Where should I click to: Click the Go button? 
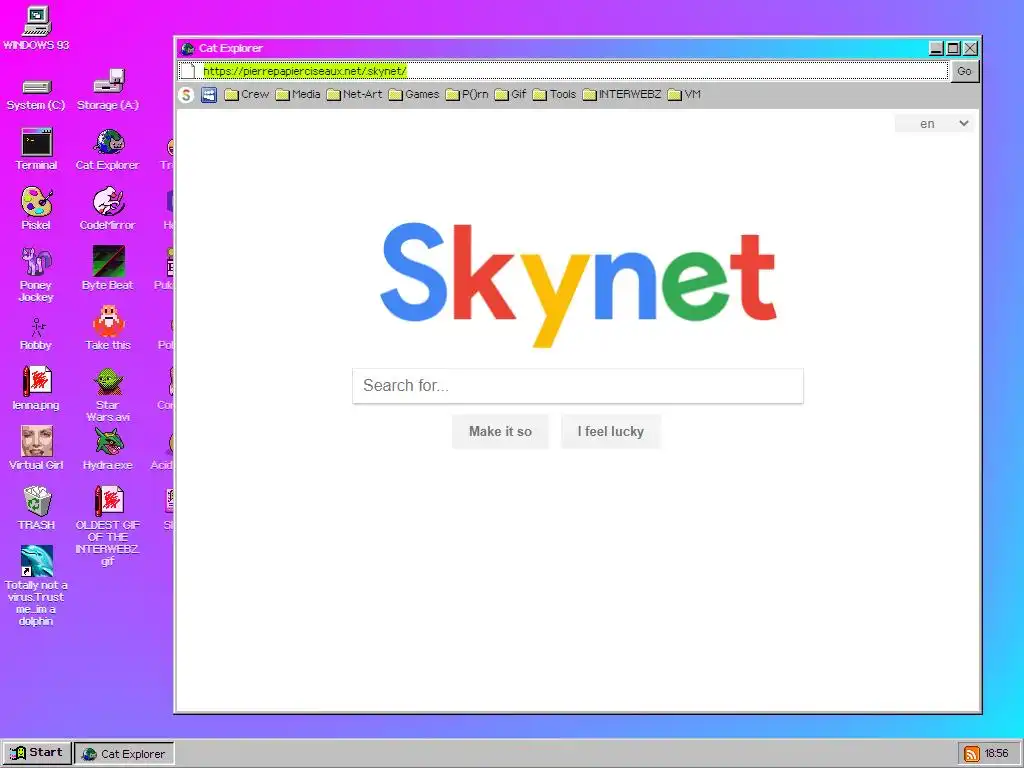click(965, 71)
